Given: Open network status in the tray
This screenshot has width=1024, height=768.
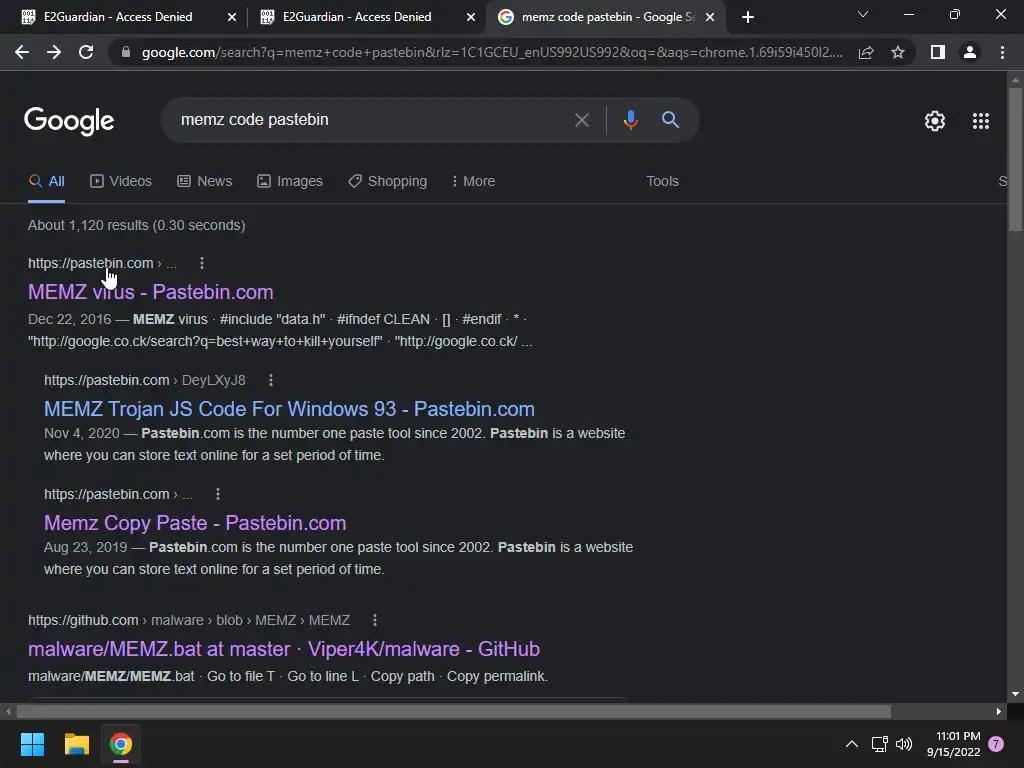Looking at the screenshot, I should click(x=879, y=744).
